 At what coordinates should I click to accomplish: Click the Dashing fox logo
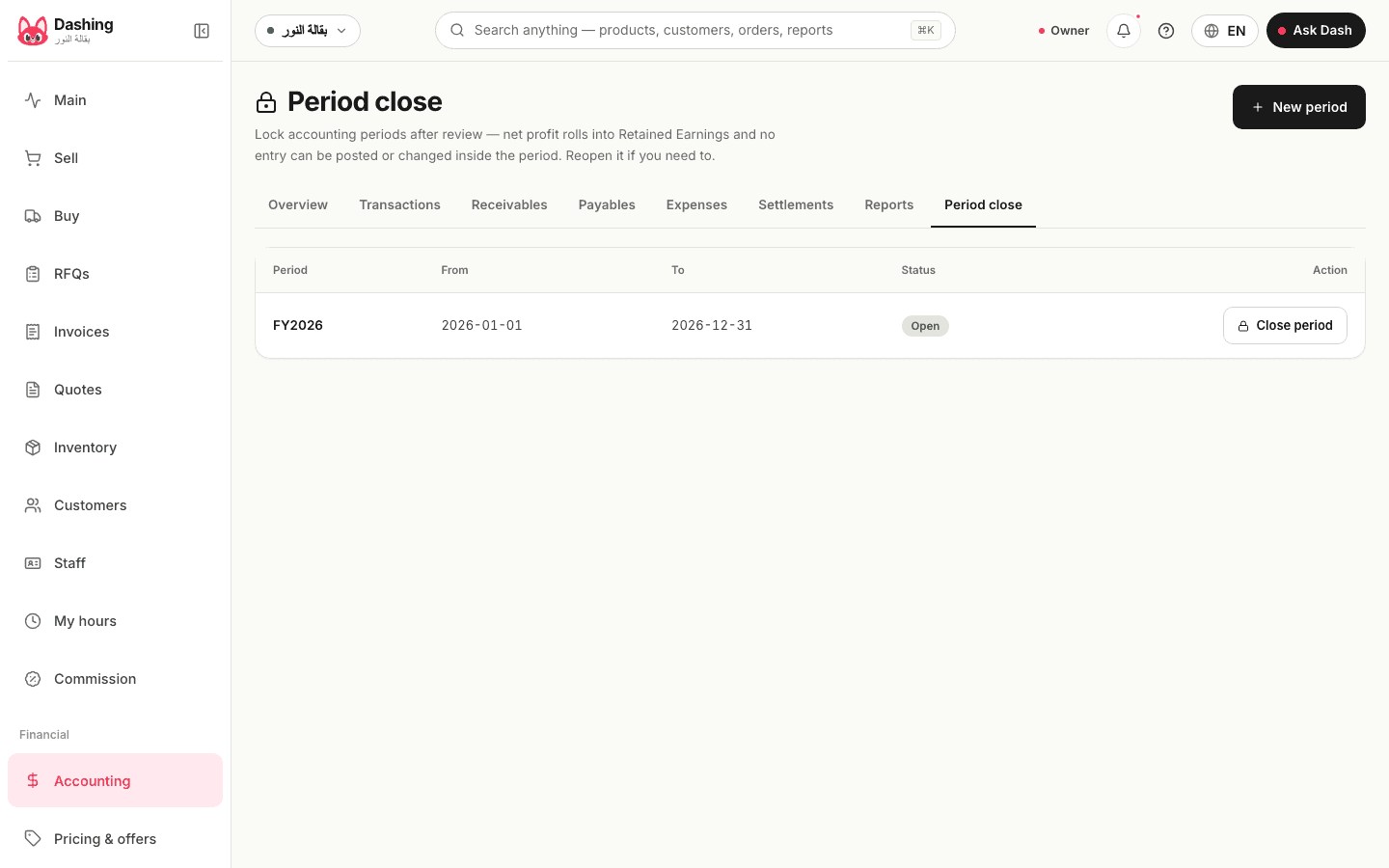33,31
